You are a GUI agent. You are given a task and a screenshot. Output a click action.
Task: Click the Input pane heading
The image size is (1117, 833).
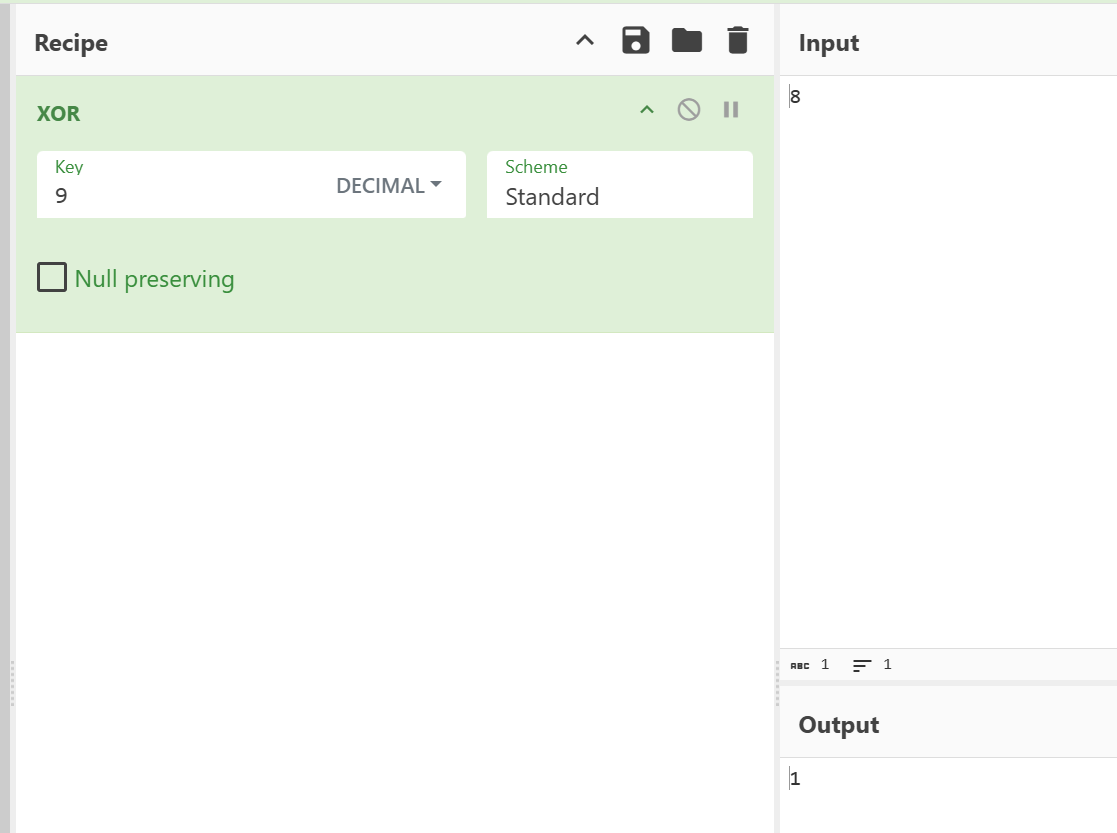[x=829, y=43]
